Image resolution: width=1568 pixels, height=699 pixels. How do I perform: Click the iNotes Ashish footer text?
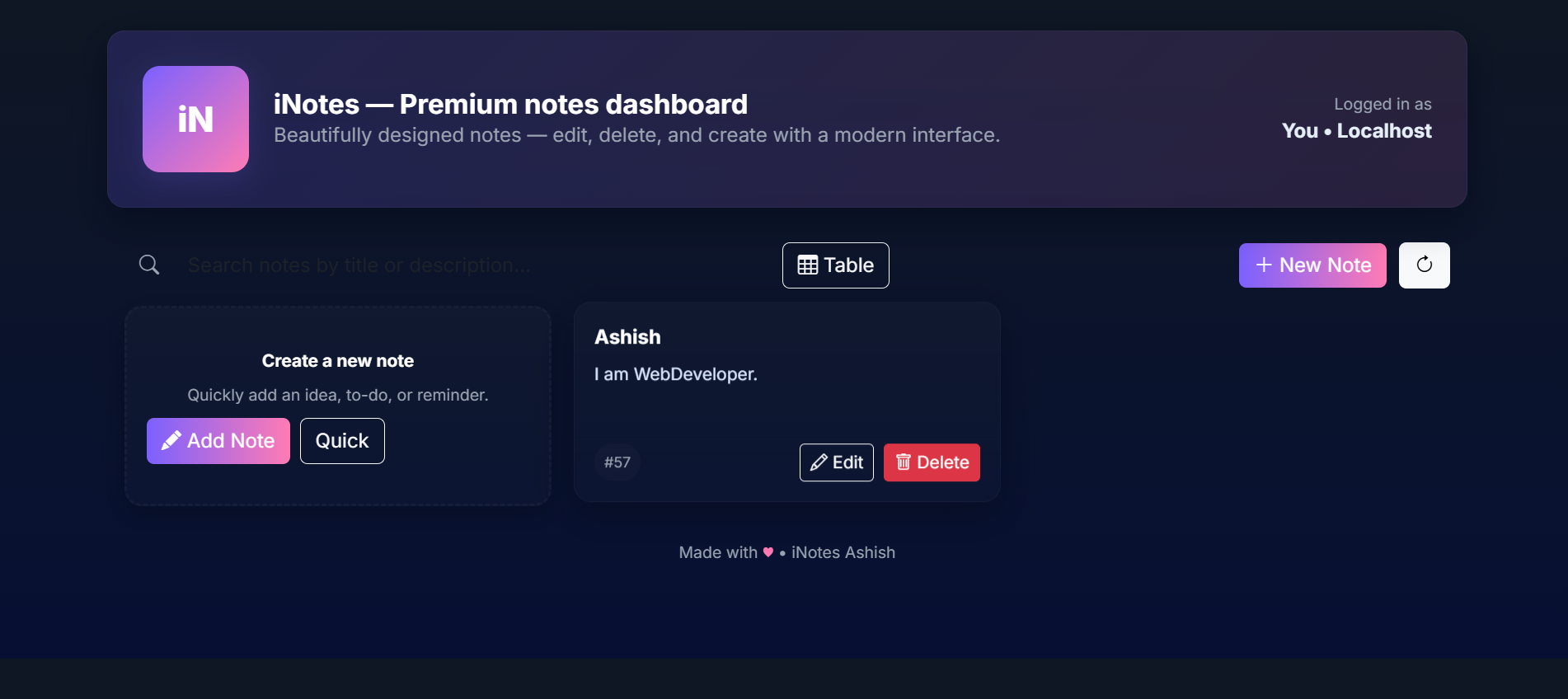coord(843,552)
